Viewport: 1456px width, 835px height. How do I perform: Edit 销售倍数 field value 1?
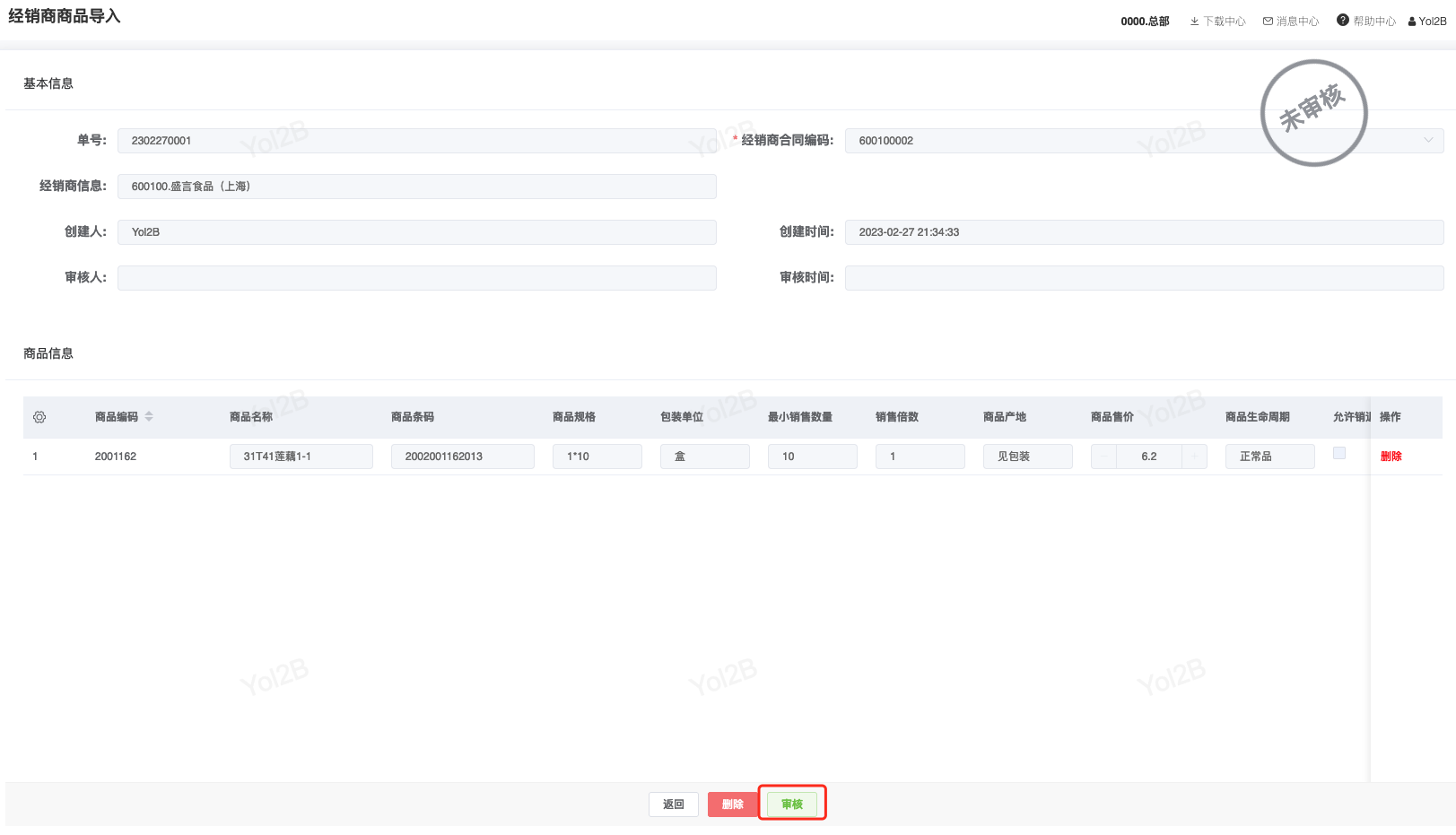tap(920, 457)
